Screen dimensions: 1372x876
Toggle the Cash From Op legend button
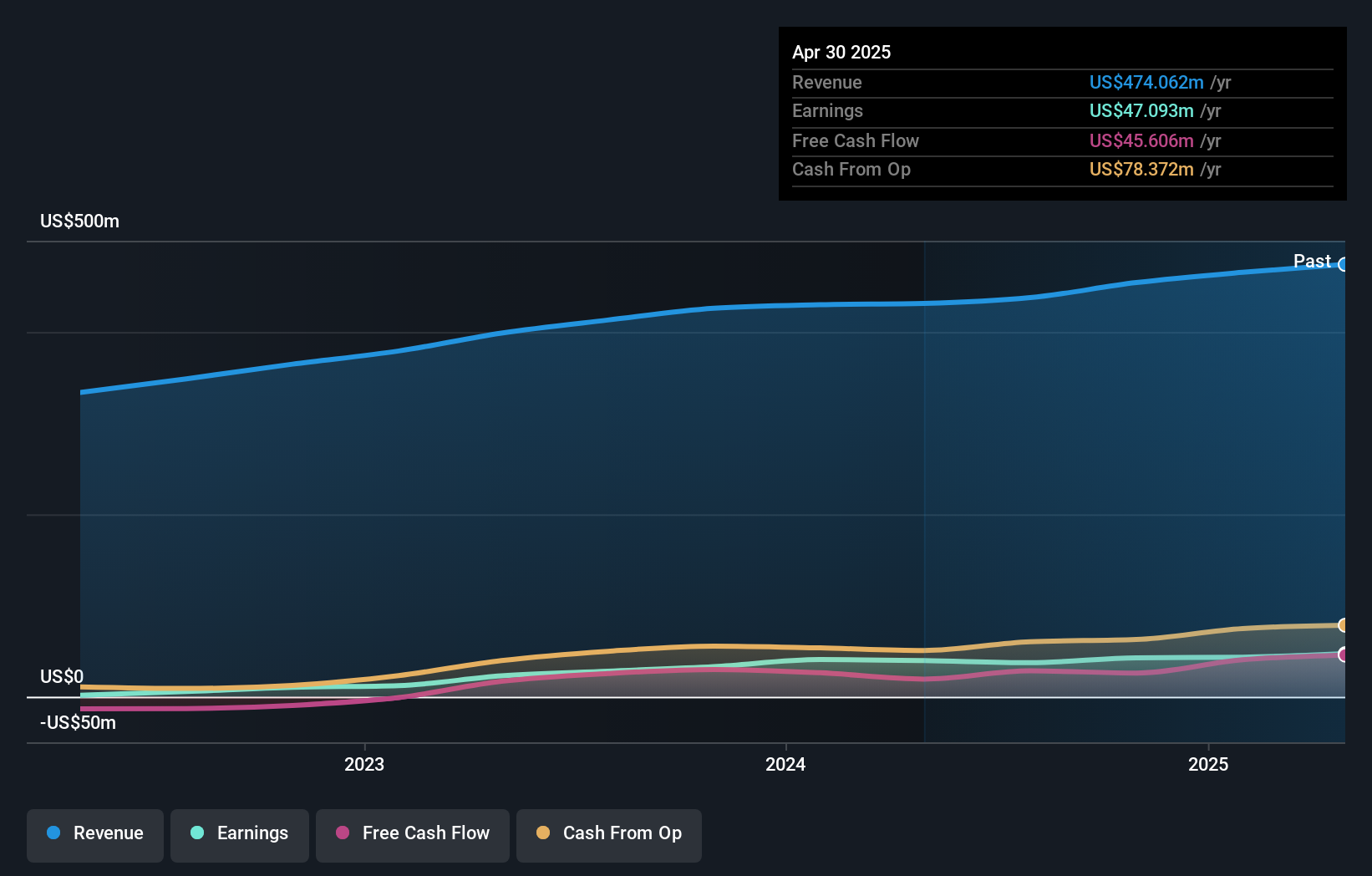pos(609,835)
